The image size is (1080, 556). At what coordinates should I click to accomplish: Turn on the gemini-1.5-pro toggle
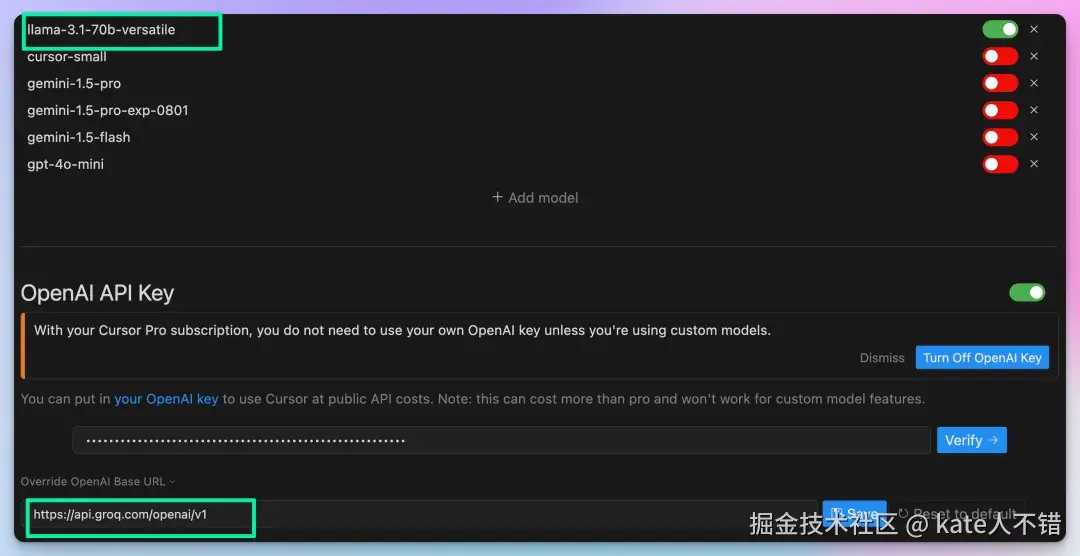coord(1000,83)
